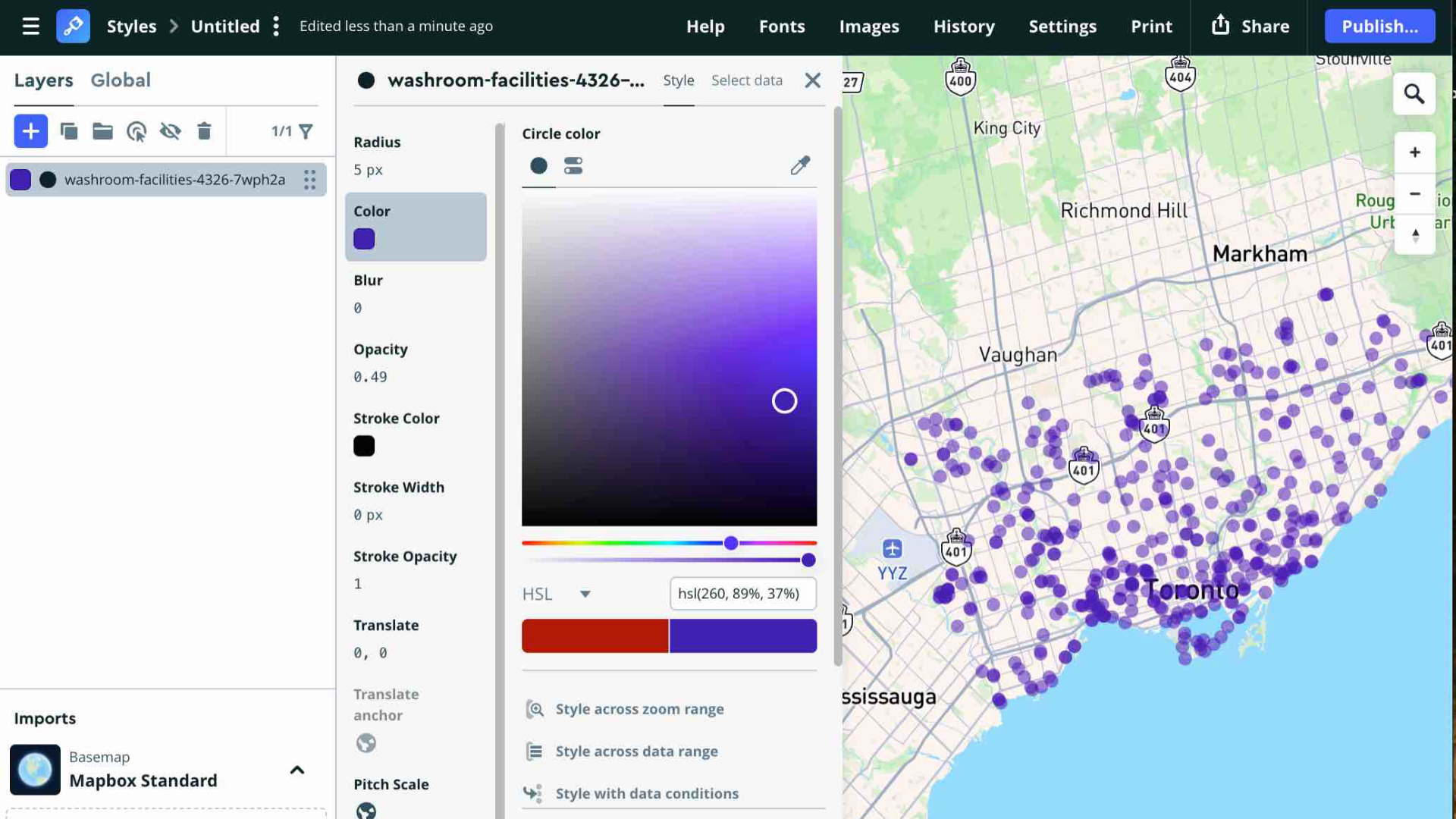Add a new layer with the plus icon

tap(30, 130)
